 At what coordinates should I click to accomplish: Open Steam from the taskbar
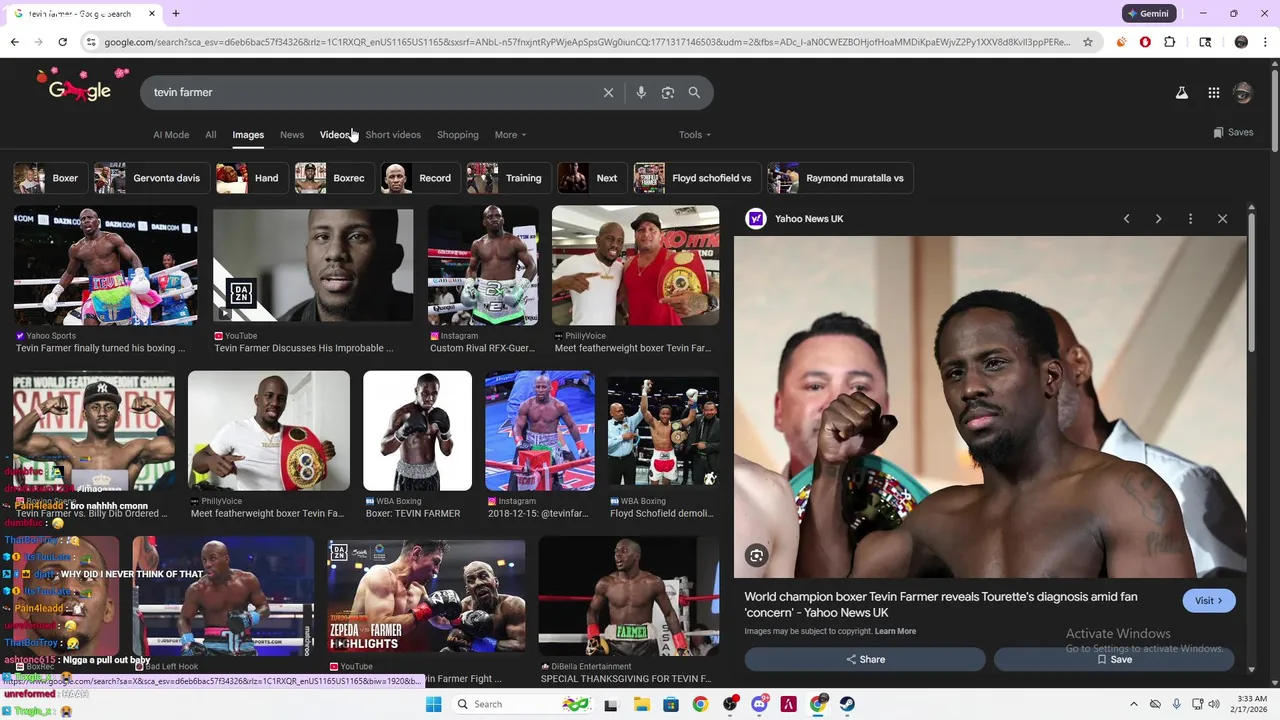click(x=847, y=704)
